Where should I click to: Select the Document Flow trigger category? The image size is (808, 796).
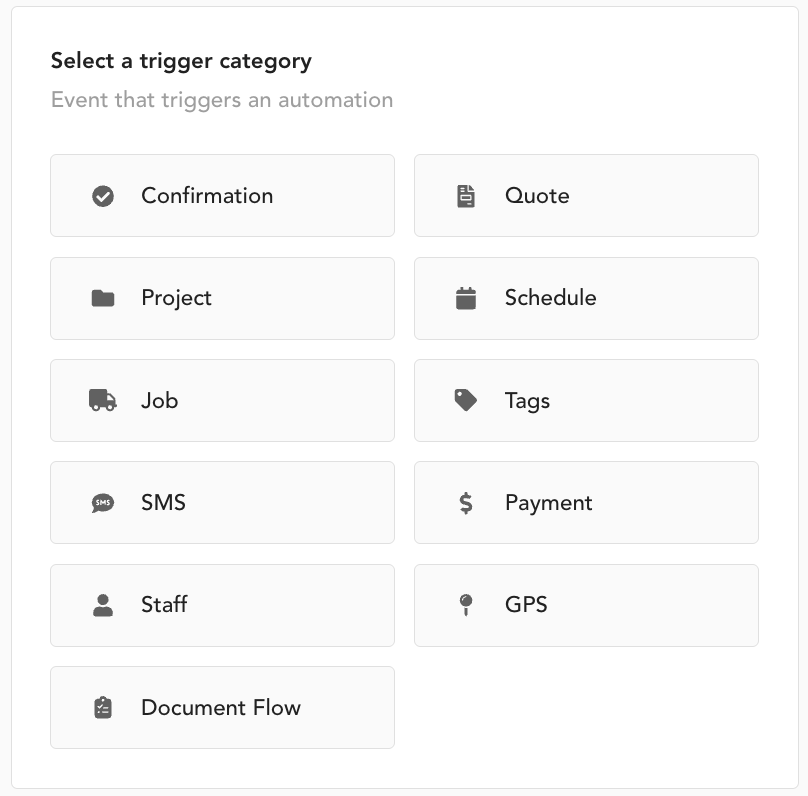(222, 708)
